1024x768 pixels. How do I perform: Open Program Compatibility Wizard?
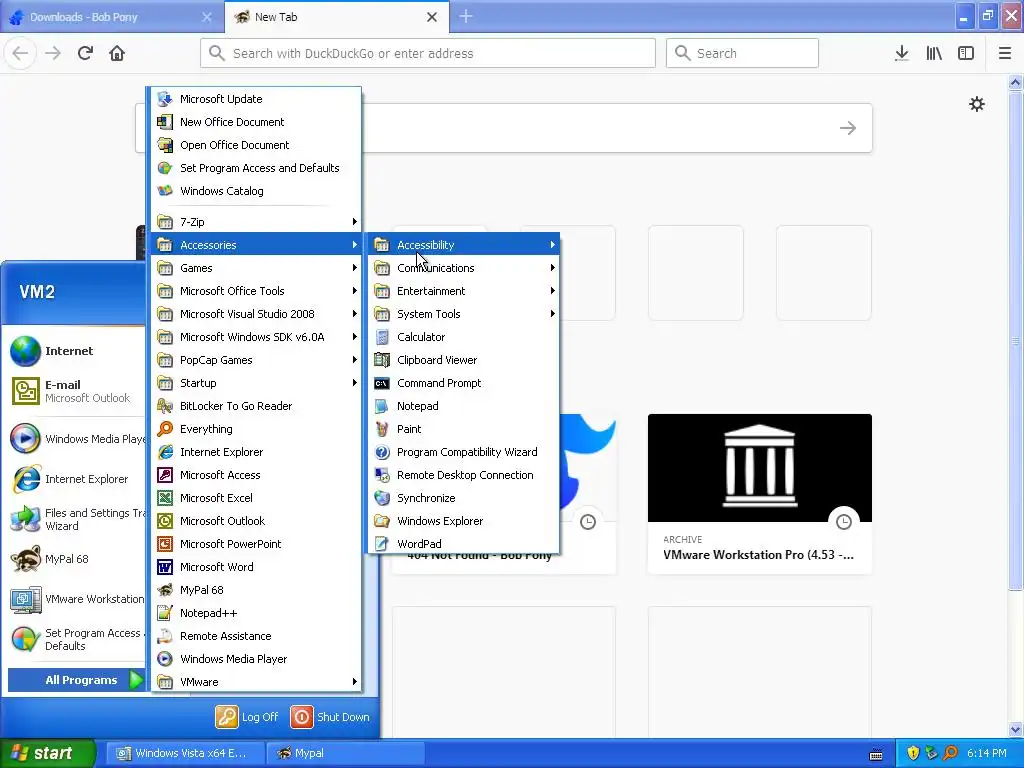click(x=464, y=452)
